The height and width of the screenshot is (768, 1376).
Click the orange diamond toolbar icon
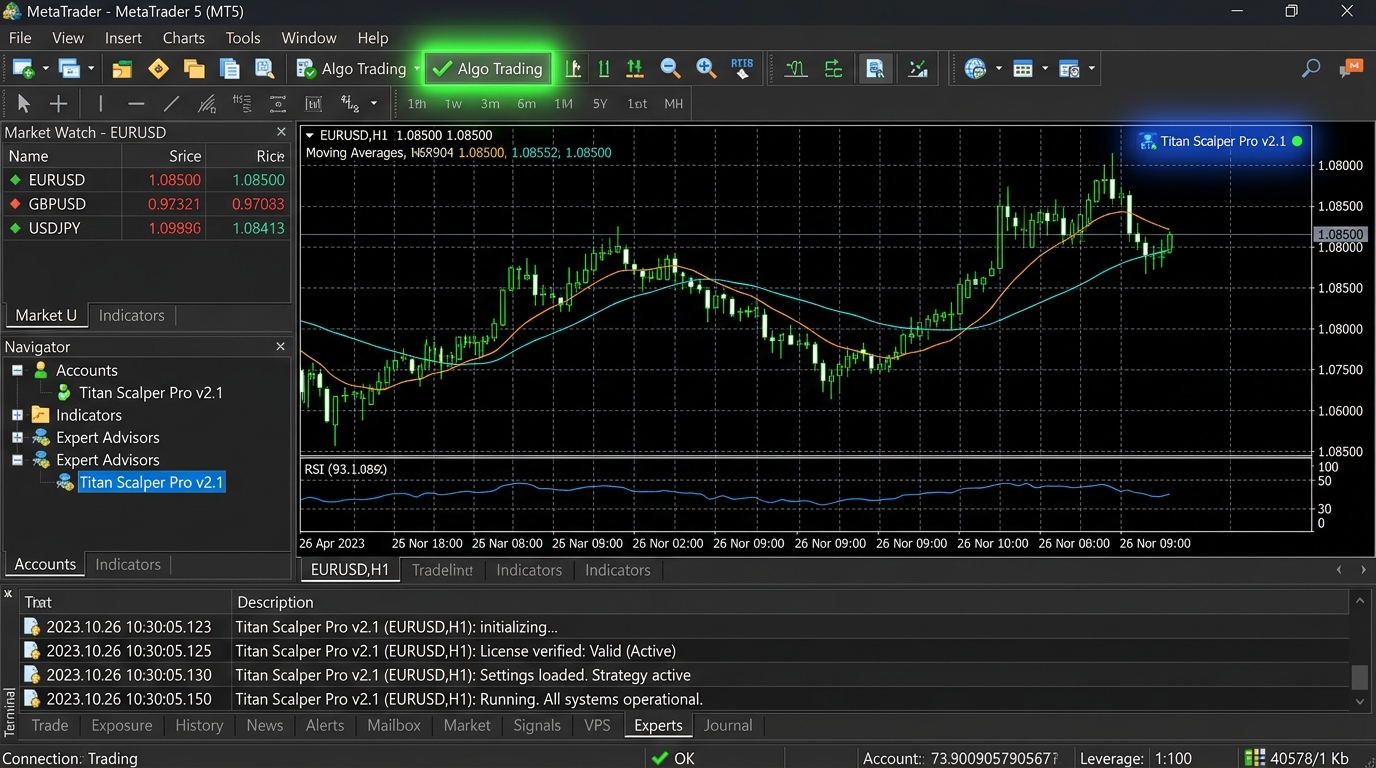pos(158,69)
